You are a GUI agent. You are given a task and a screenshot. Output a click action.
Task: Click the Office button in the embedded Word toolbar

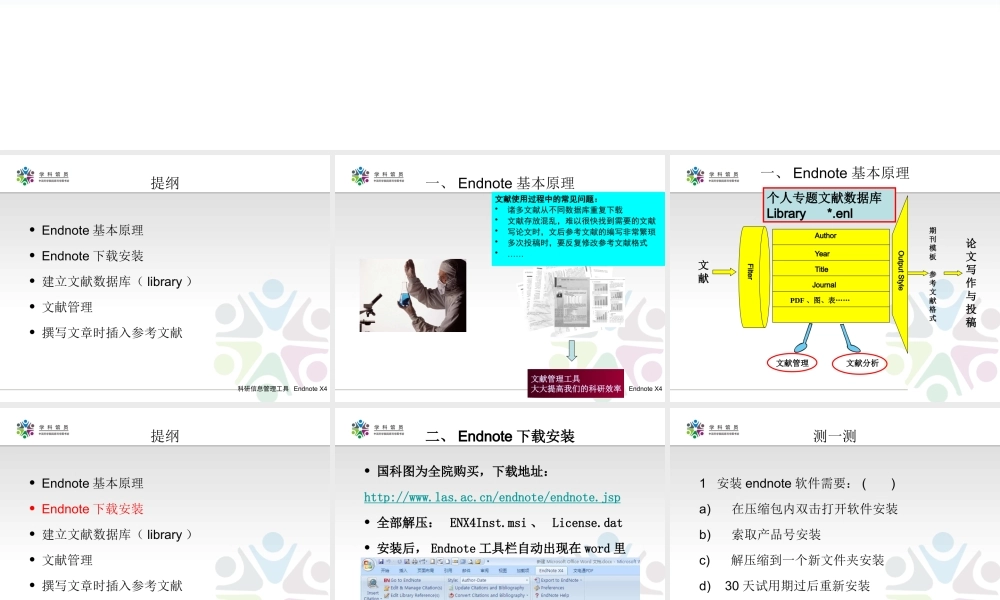[366, 562]
